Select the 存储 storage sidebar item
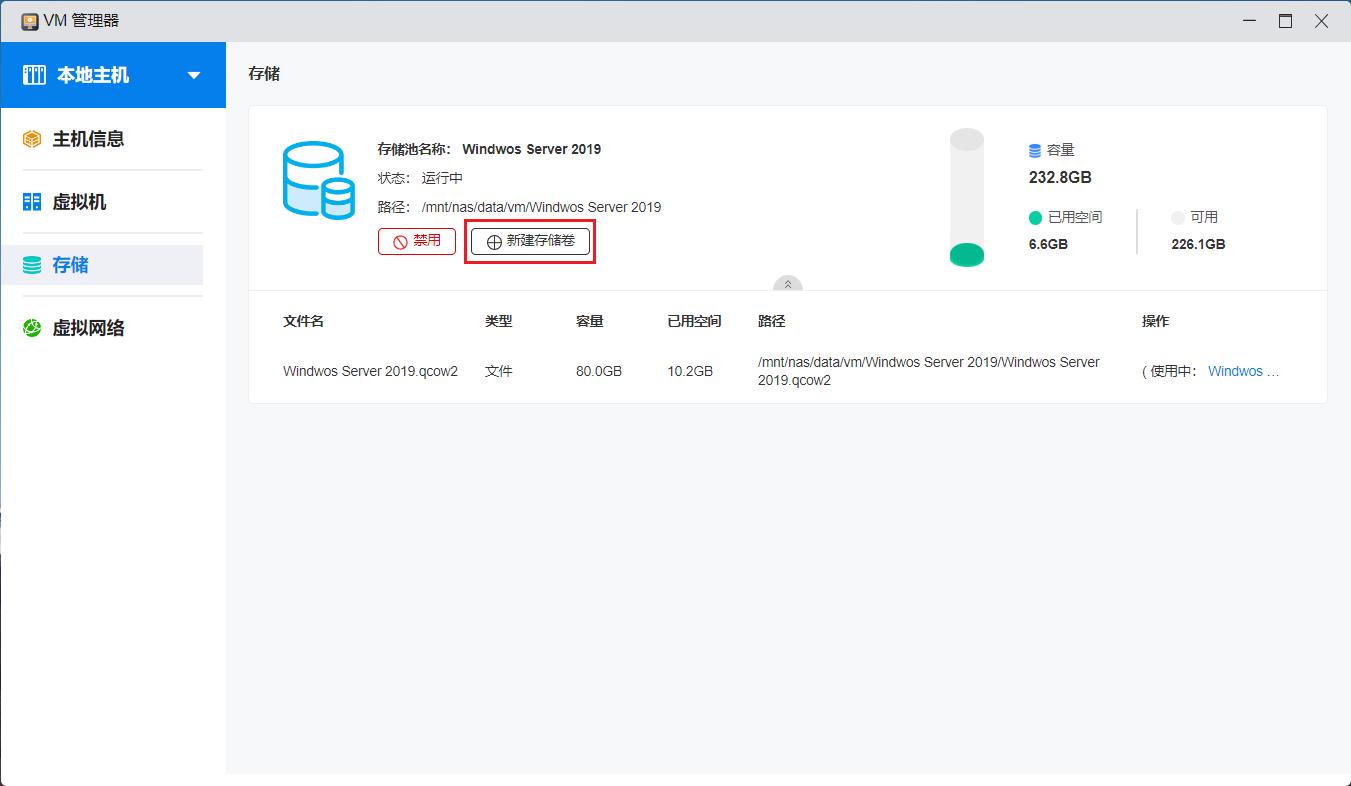 tap(102, 265)
